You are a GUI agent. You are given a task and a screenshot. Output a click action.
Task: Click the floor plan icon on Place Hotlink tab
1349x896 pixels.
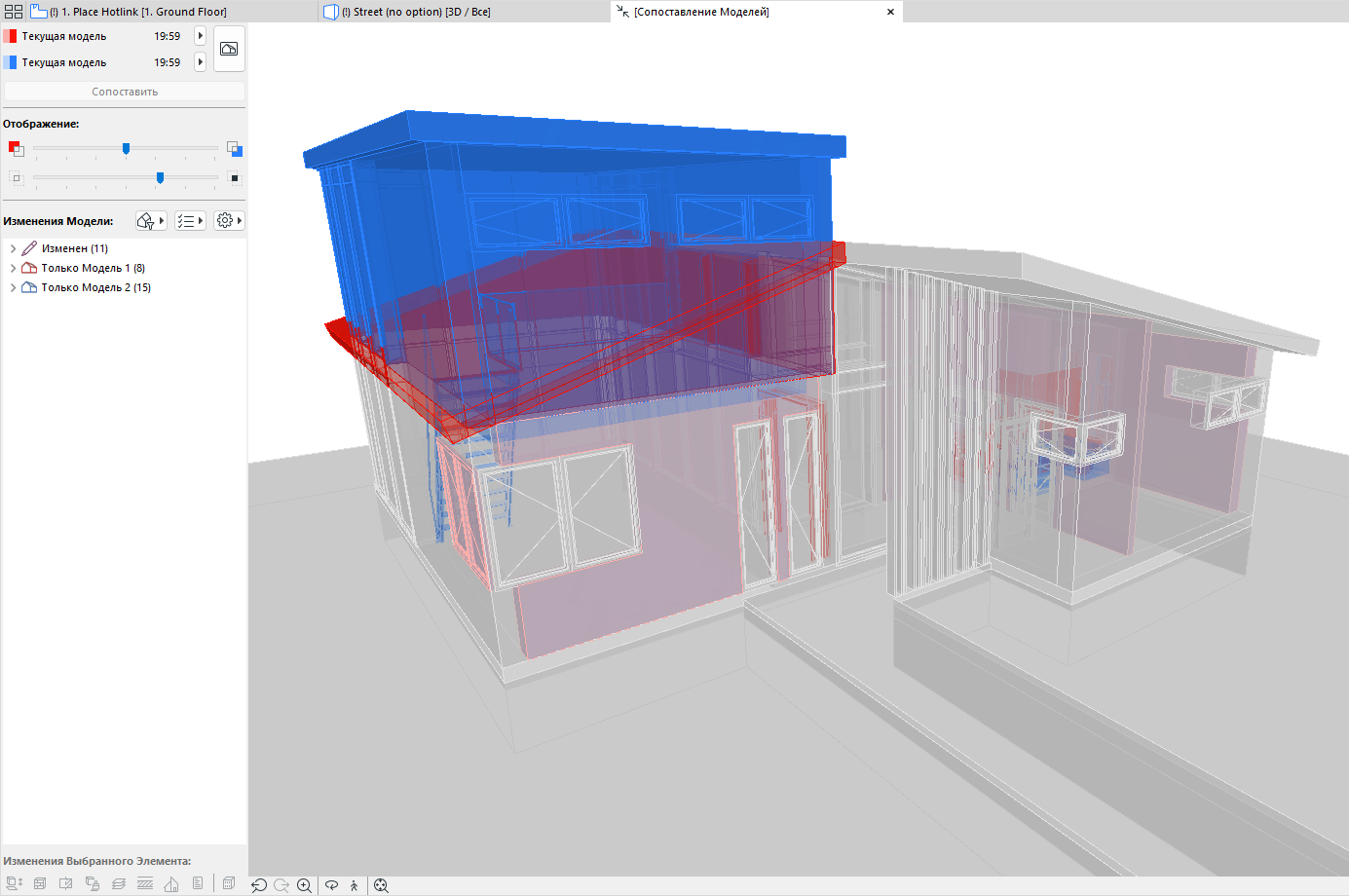click(39, 12)
